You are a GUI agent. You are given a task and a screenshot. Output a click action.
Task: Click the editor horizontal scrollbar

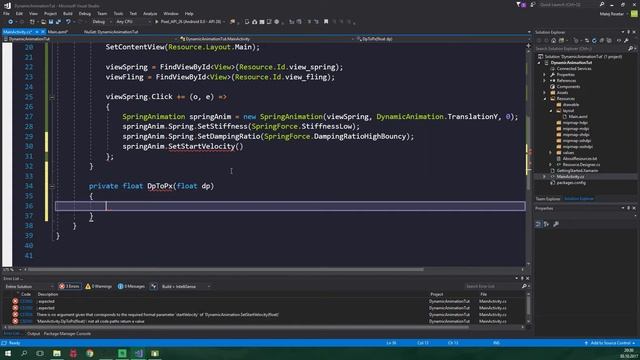tap(226, 269)
